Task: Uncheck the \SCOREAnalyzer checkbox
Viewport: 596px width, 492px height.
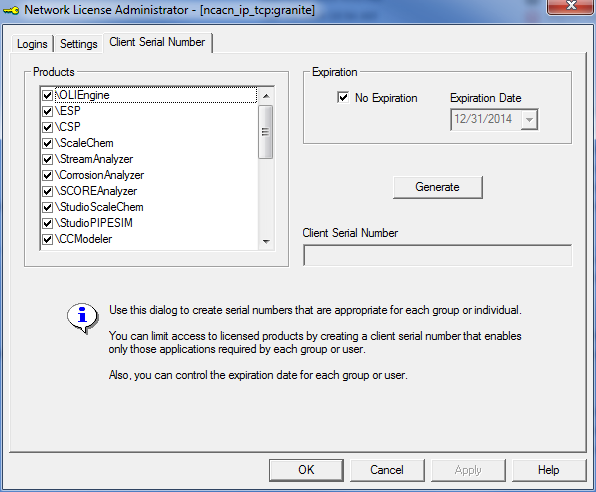Action: [47, 191]
